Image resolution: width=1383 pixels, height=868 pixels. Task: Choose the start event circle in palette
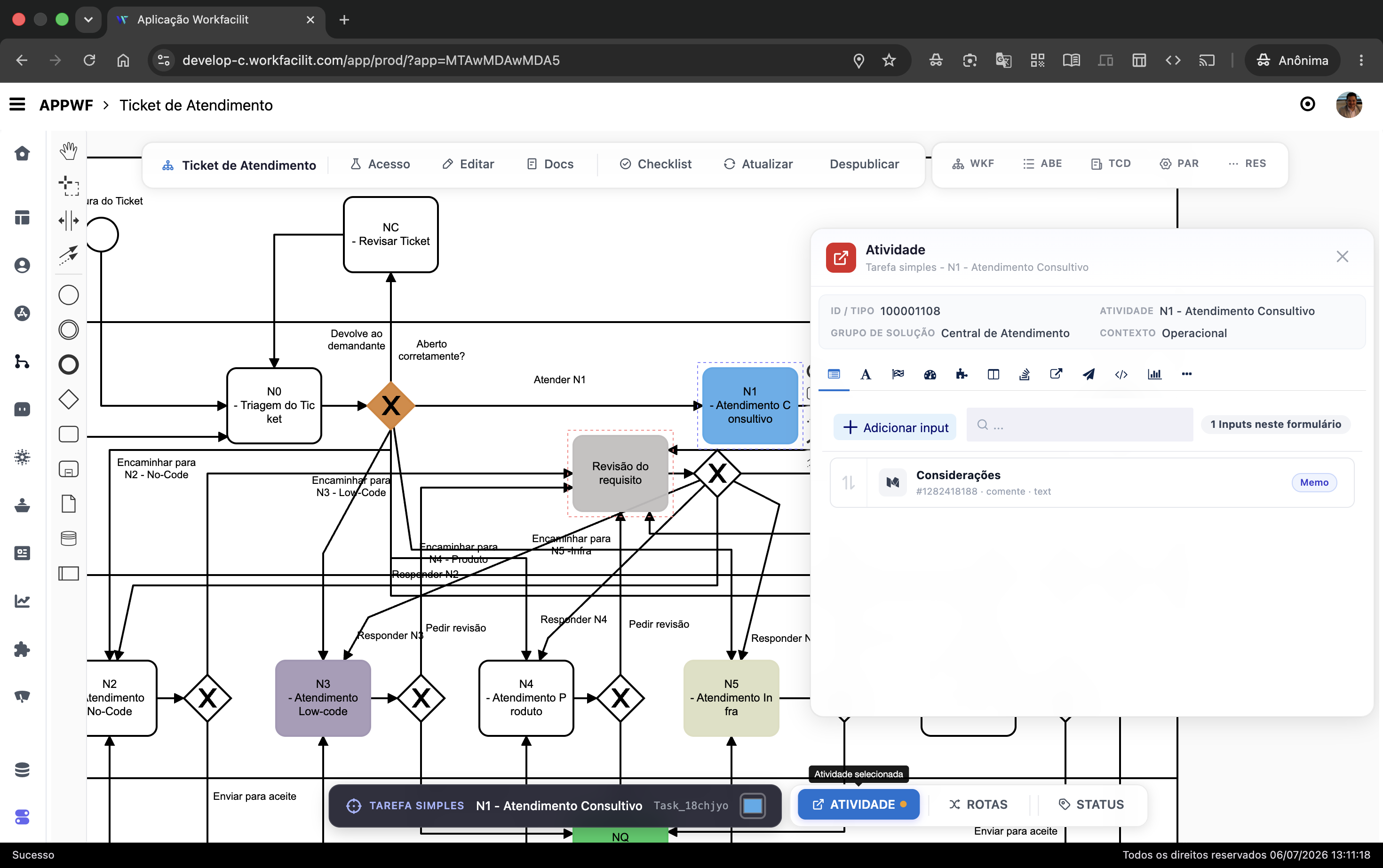[68, 295]
